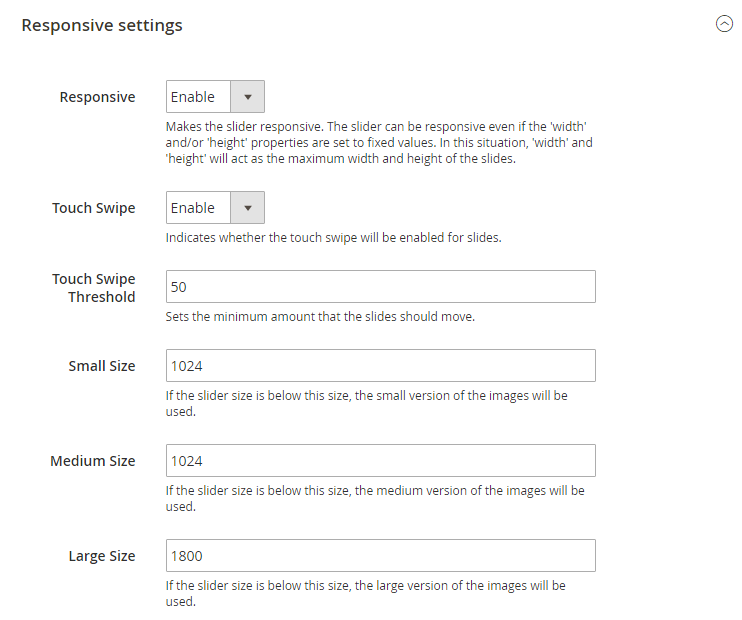This screenshot has width=742, height=620.
Task: Click the Responsive field label
Action: tap(97, 97)
